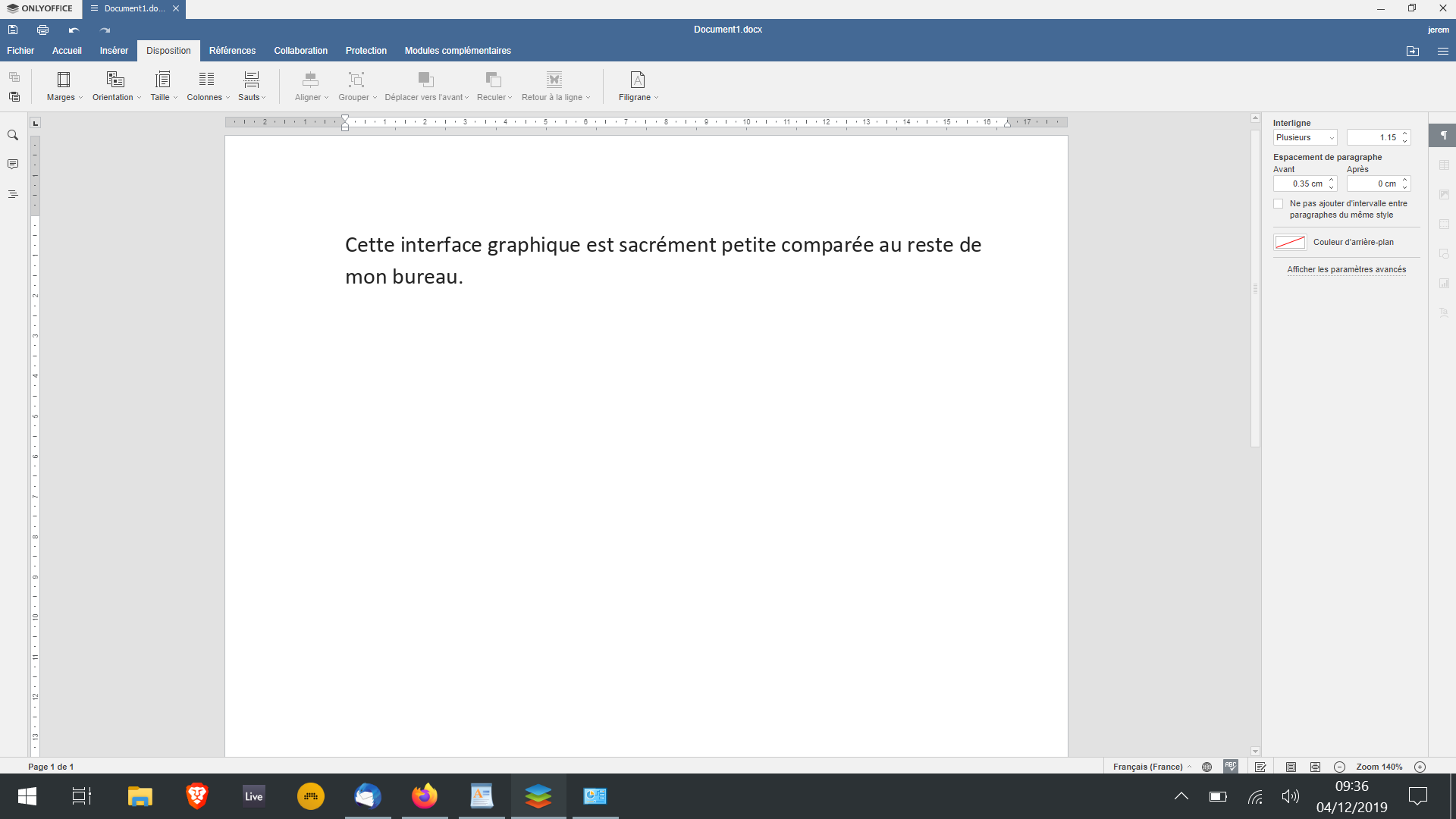Switch to the Modules complémentaires tab
The width and height of the screenshot is (1456, 819).
[457, 51]
